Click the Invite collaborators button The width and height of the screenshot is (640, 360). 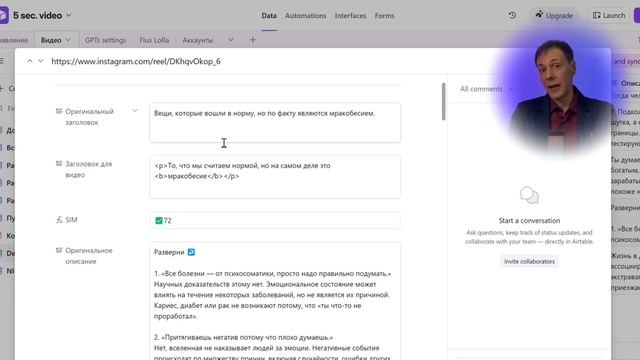tap(529, 261)
